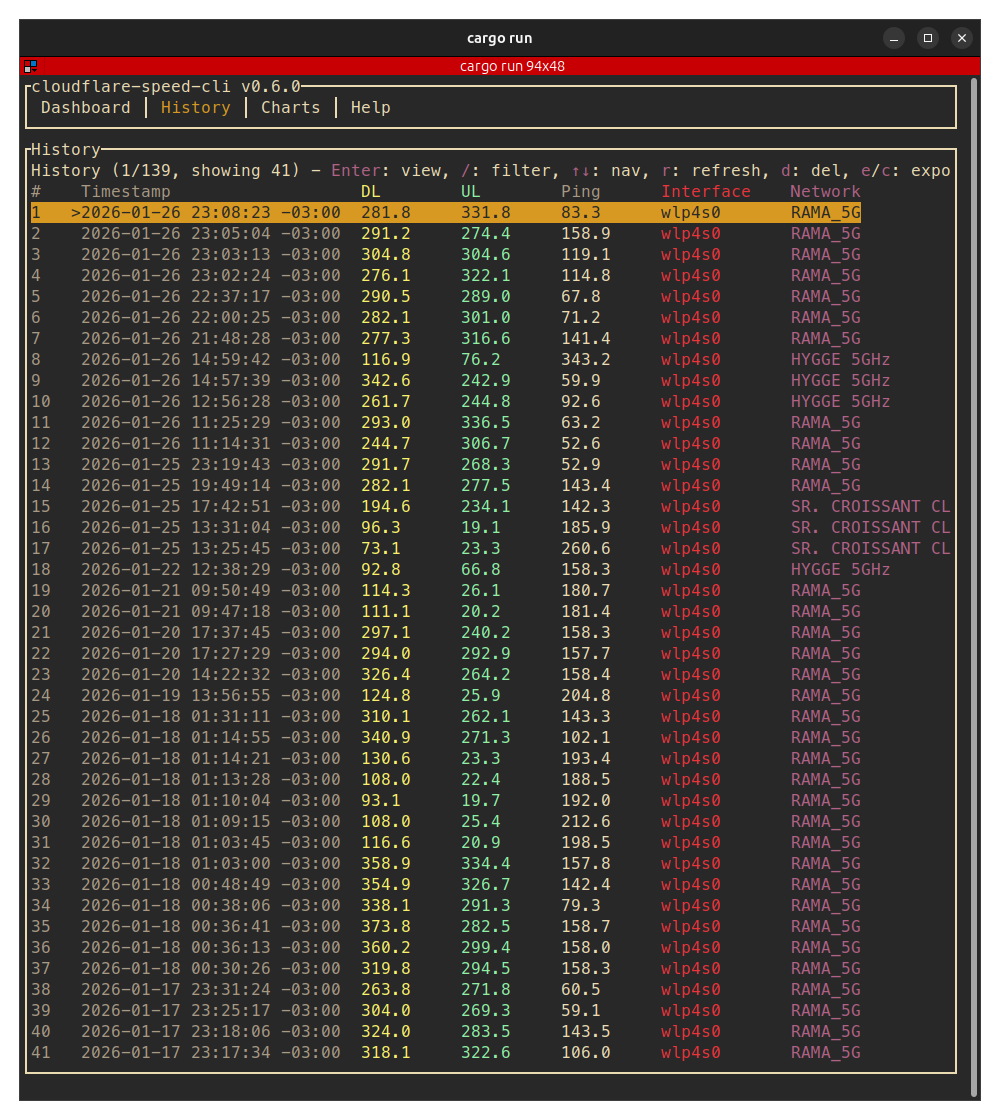Click the terminal window icon in the title bar

30,66
